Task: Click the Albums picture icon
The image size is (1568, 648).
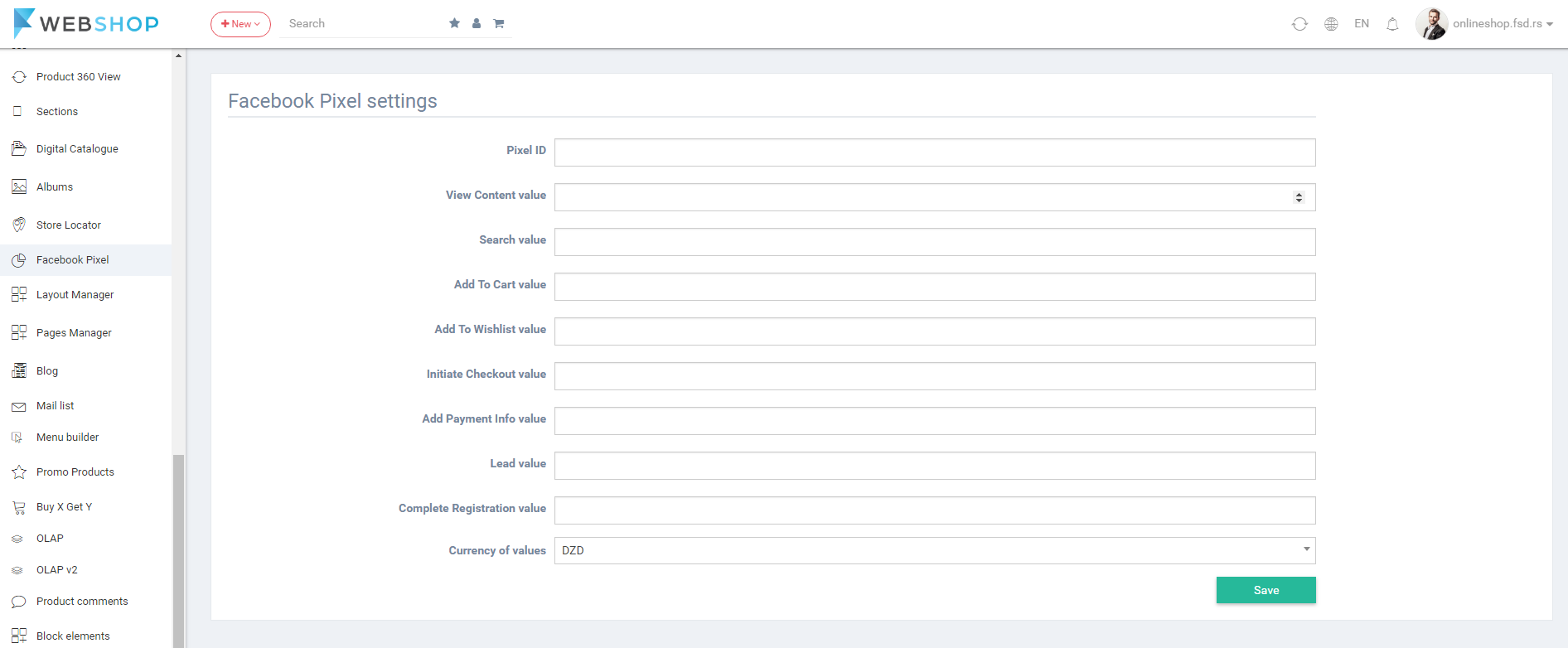Action: [x=19, y=187]
